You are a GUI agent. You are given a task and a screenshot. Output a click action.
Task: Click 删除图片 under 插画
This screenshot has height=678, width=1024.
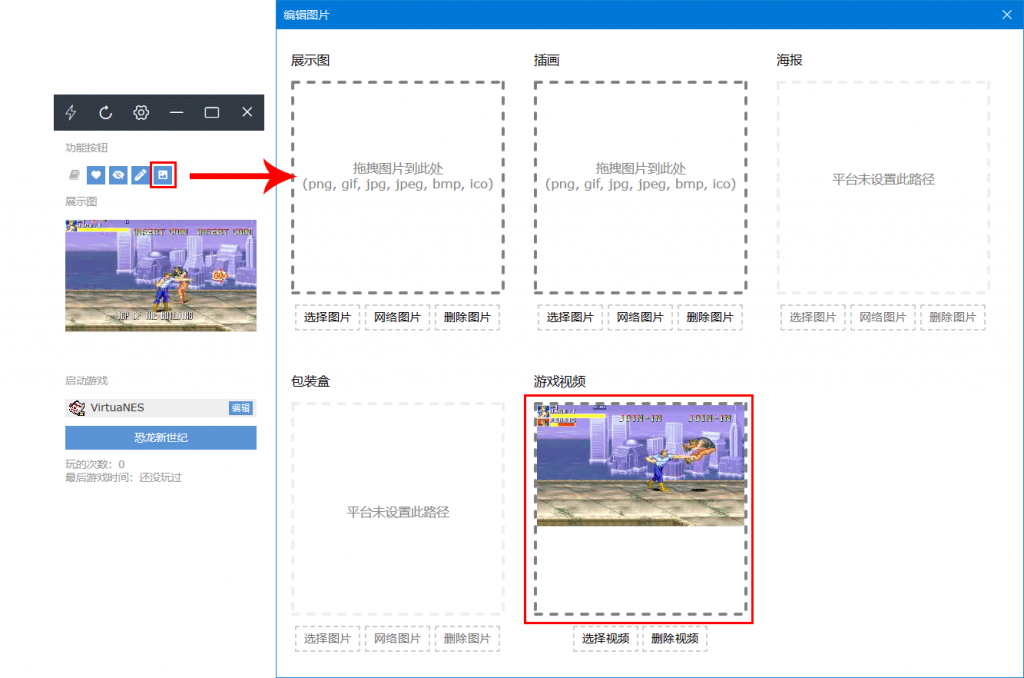(710, 318)
